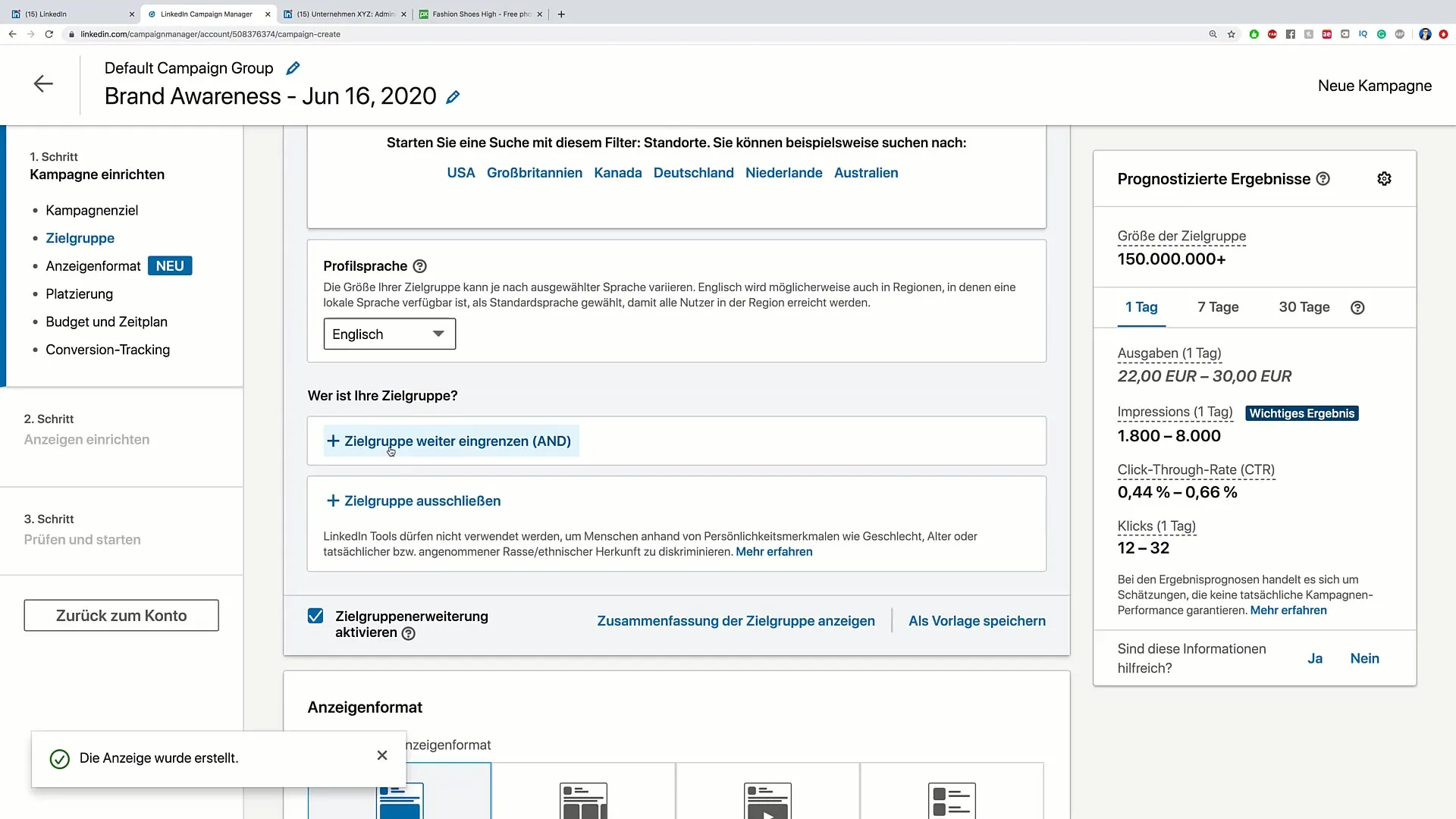Click the browser address bar URL
1456x819 pixels.
point(210,34)
